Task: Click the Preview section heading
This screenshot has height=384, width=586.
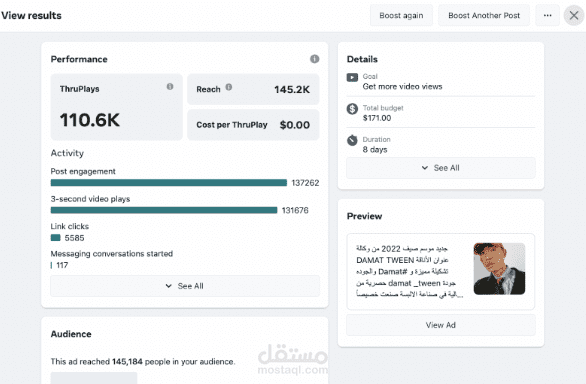Action: pyautogui.click(x=364, y=216)
